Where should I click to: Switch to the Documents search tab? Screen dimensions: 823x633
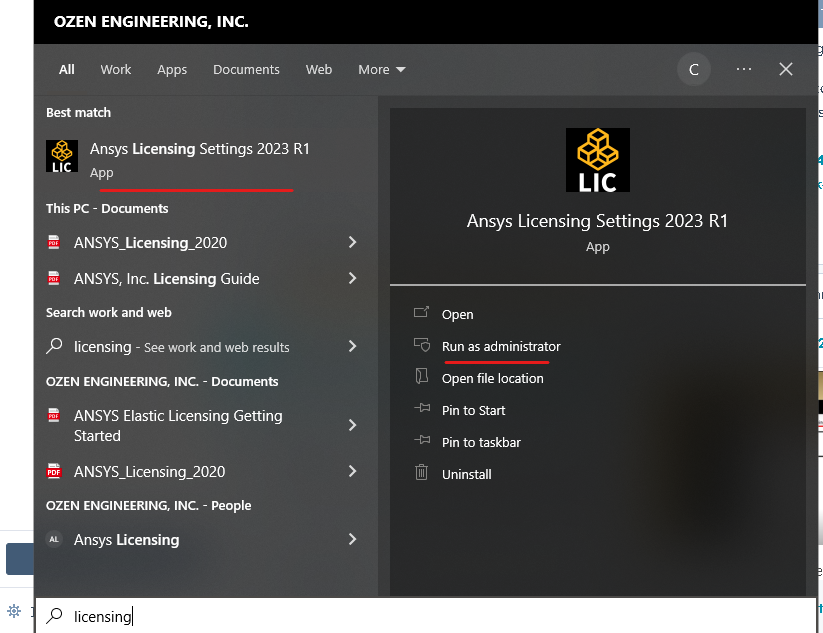[x=246, y=69]
